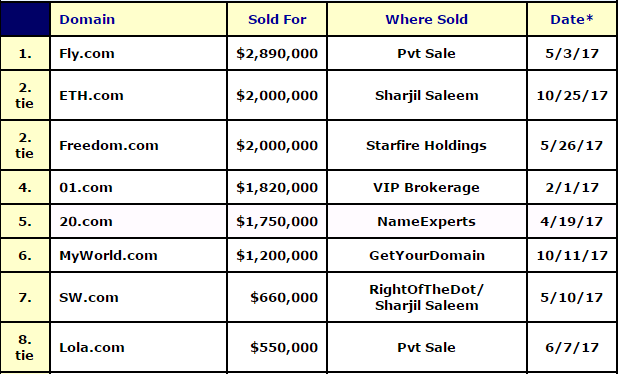The image size is (618, 374).
Task: Click the NameExperts seller cell
Action: pyautogui.click(x=426, y=221)
